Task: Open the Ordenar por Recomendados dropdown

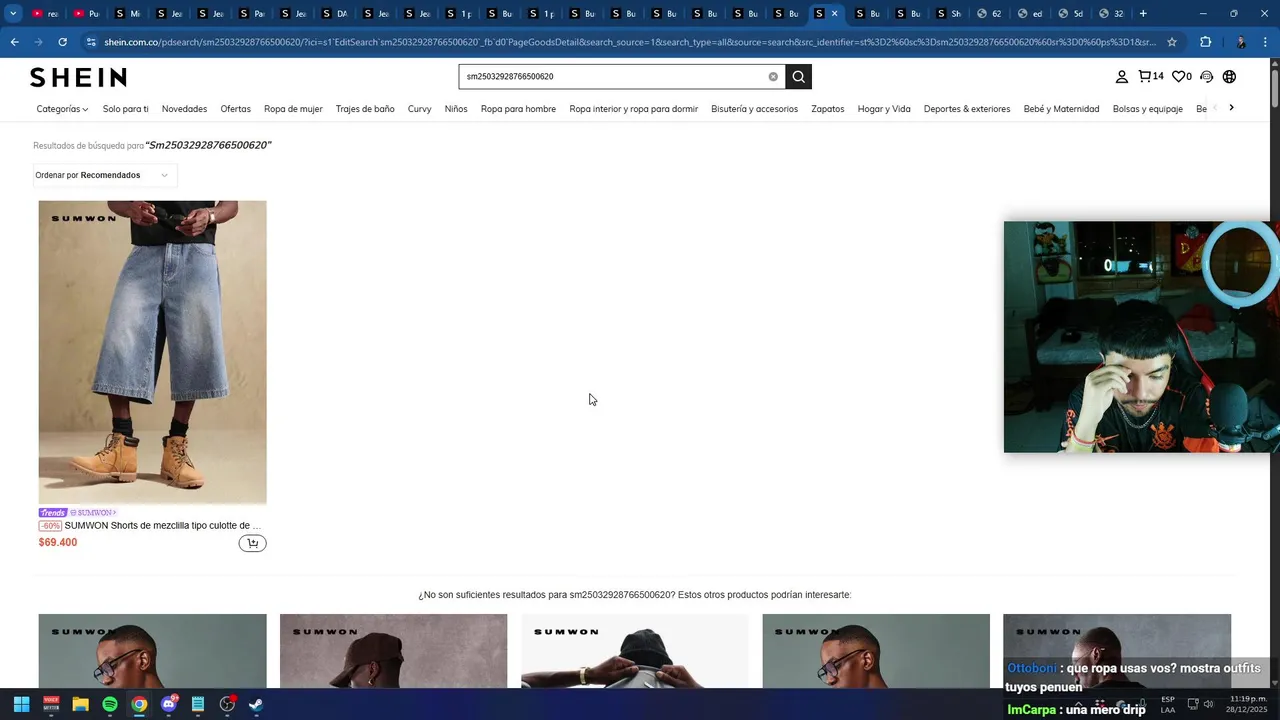Action: tap(105, 175)
